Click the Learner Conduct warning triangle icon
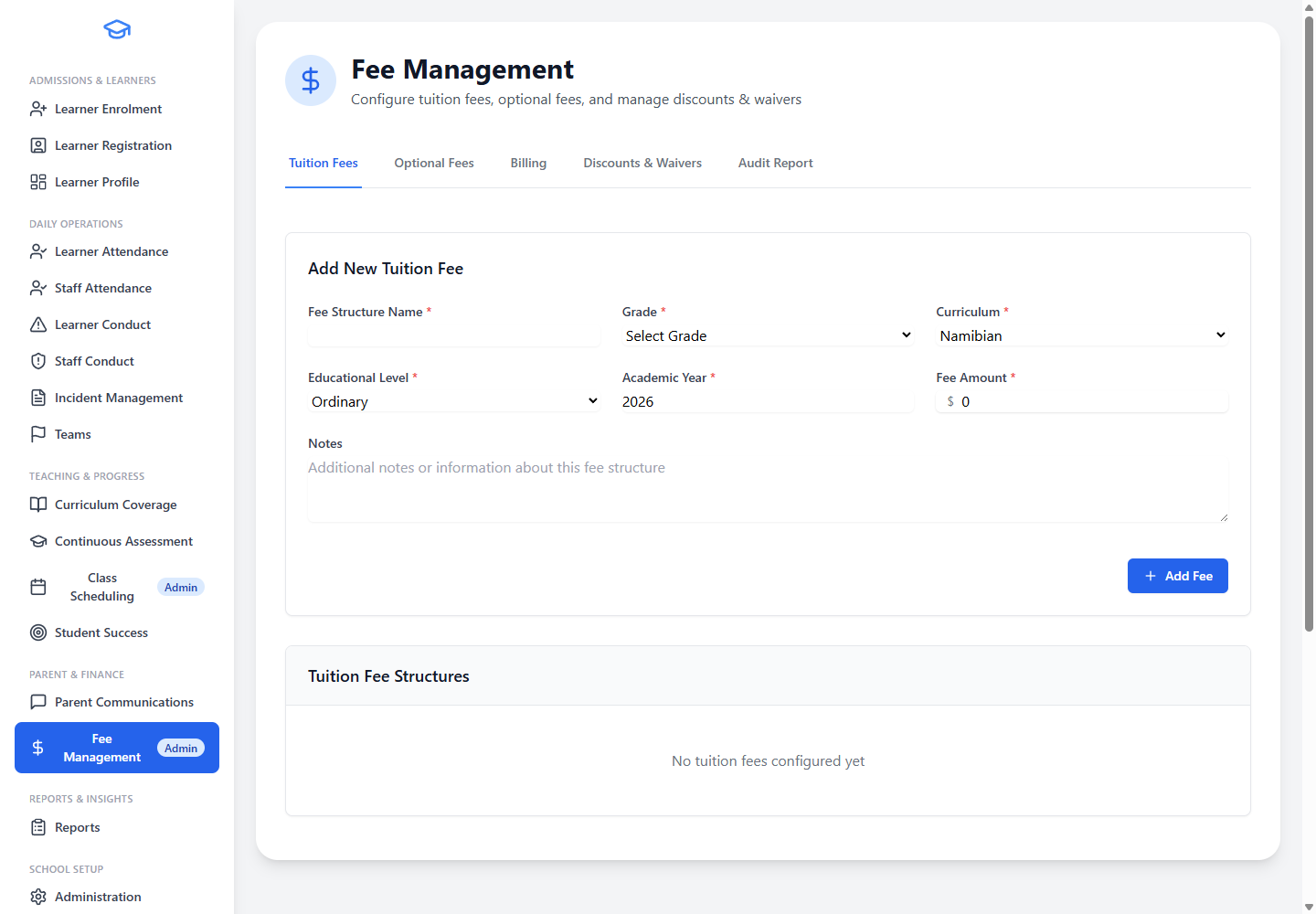The image size is (1316, 914). [x=38, y=324]
